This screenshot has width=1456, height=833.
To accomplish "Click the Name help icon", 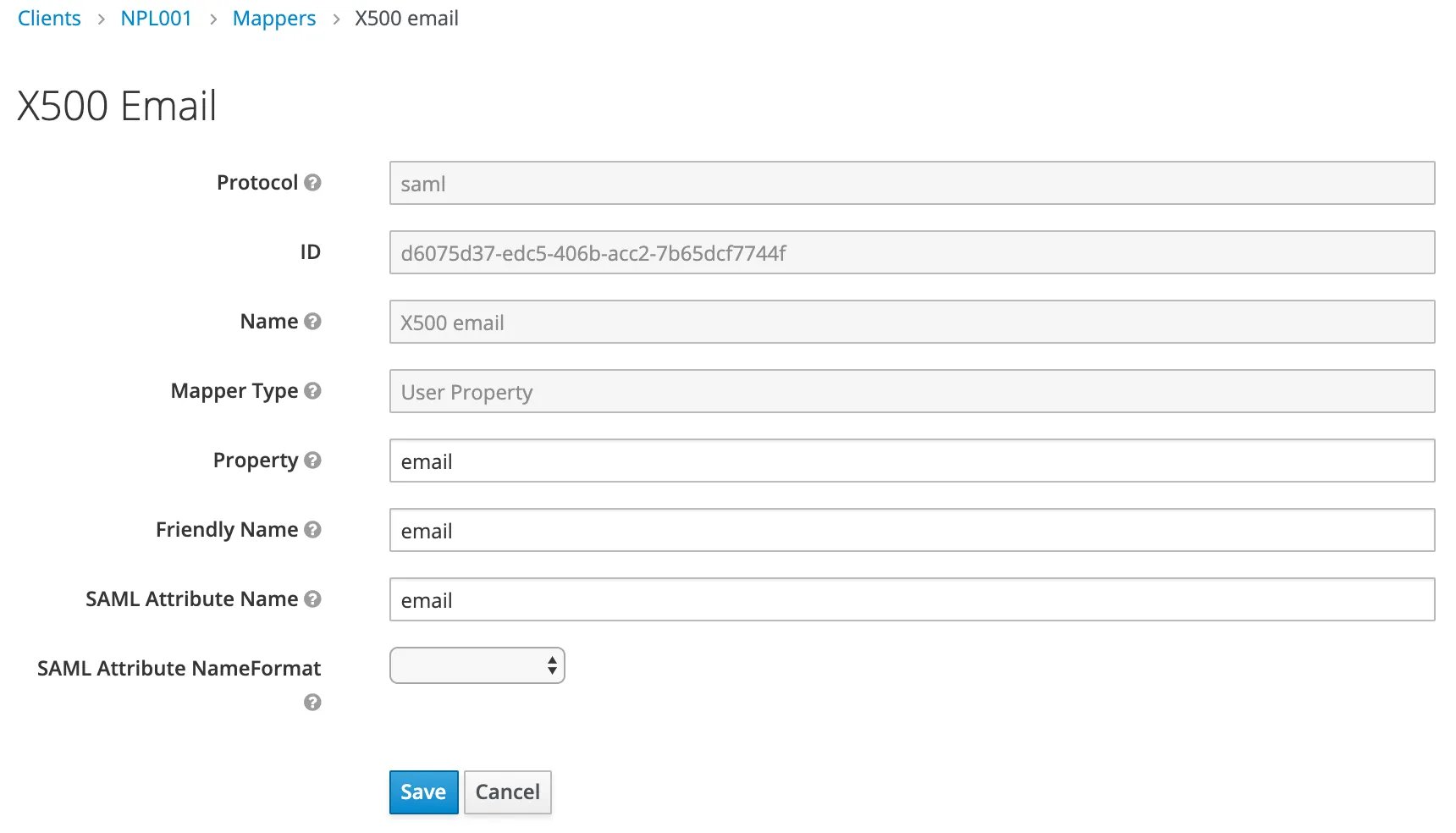I will [312, 322].
